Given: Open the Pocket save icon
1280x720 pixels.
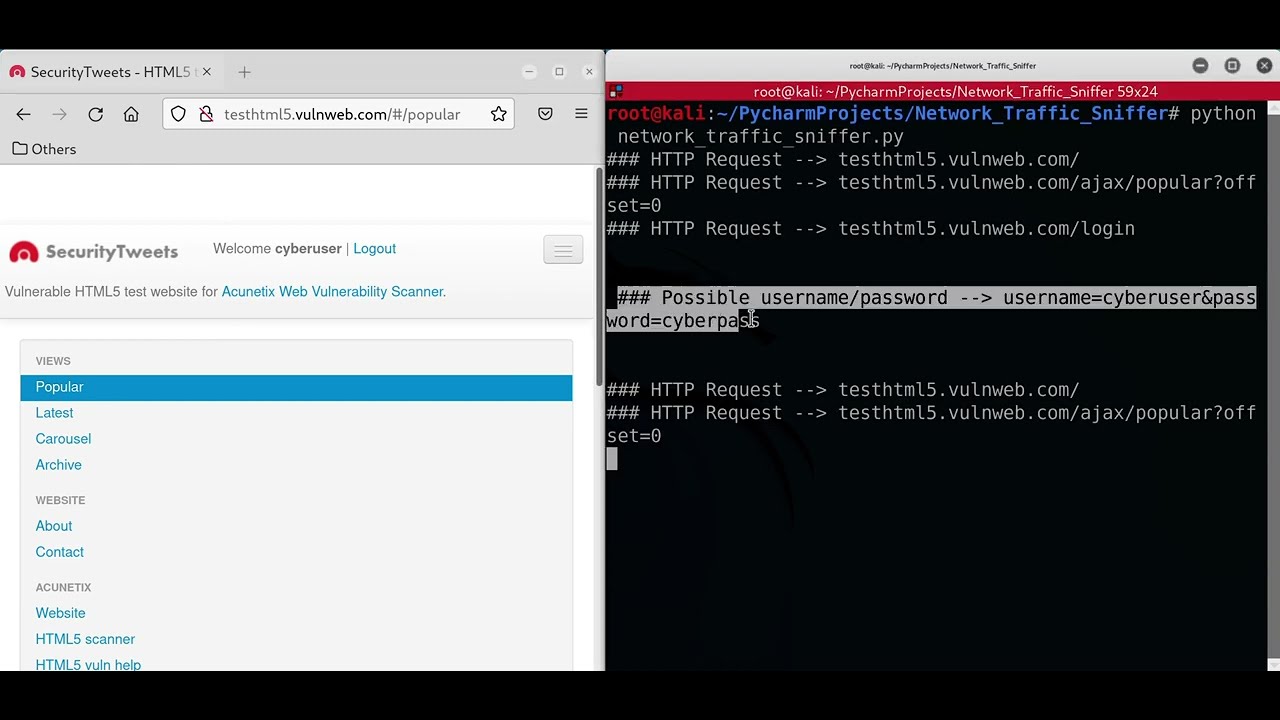Looking at the screenshot, I should coord(545,114).
